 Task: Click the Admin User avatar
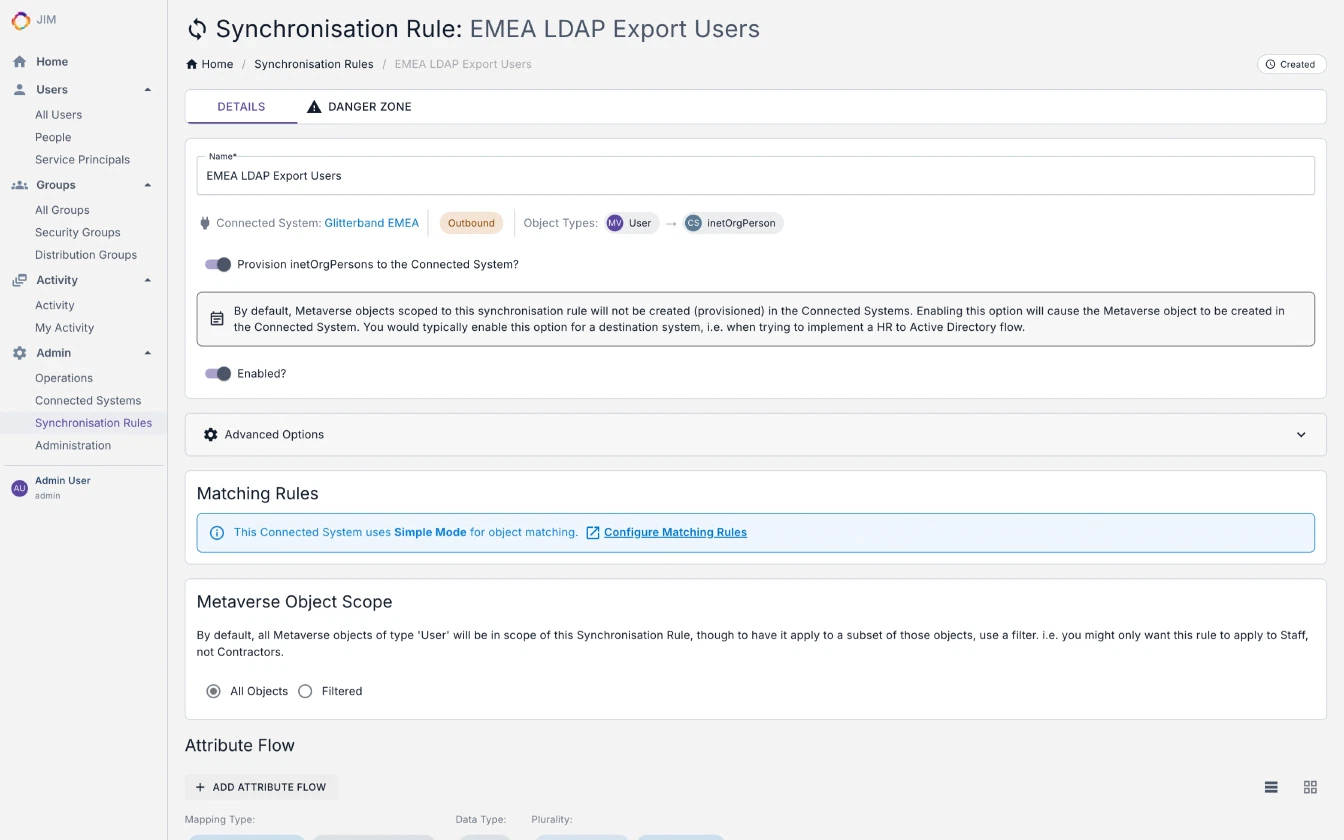coord(19,486)
